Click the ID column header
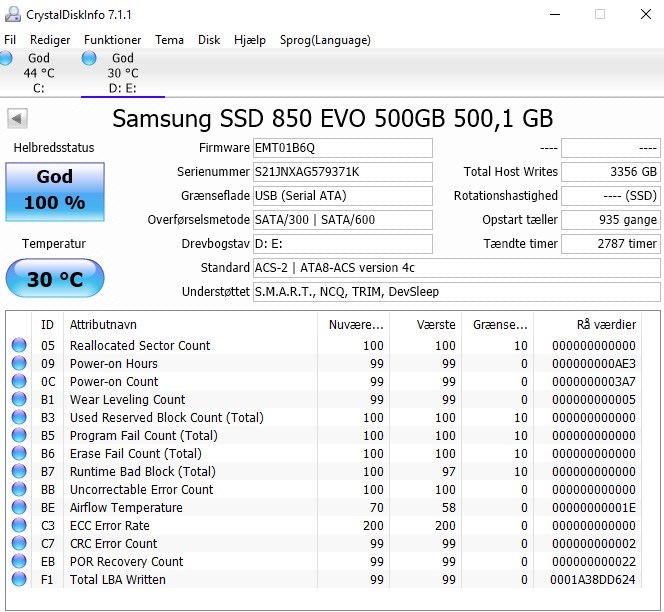 47,324
